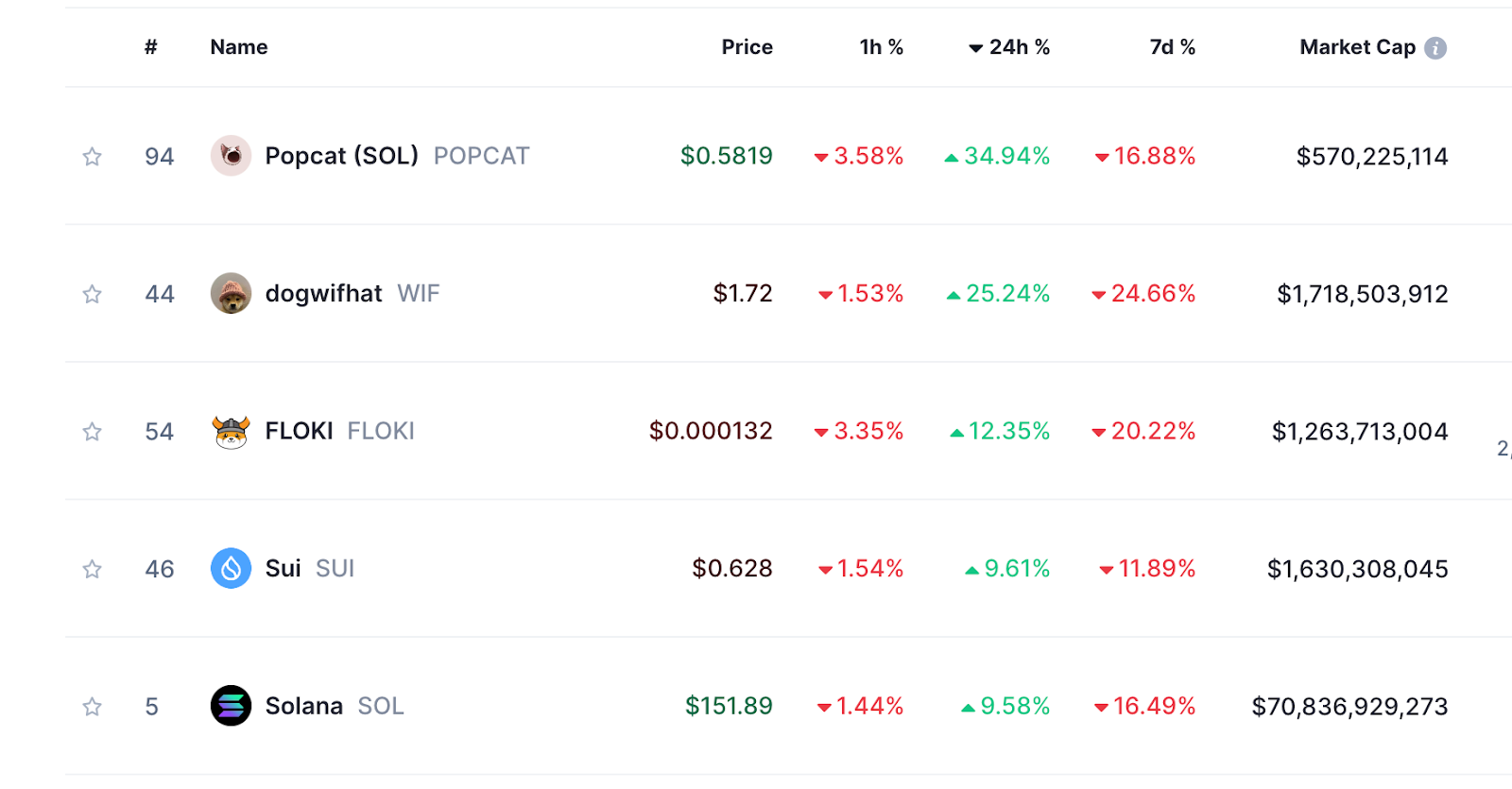Toggle the Solana watchlist star
The image size is (1512, 789).
(92, 705)
